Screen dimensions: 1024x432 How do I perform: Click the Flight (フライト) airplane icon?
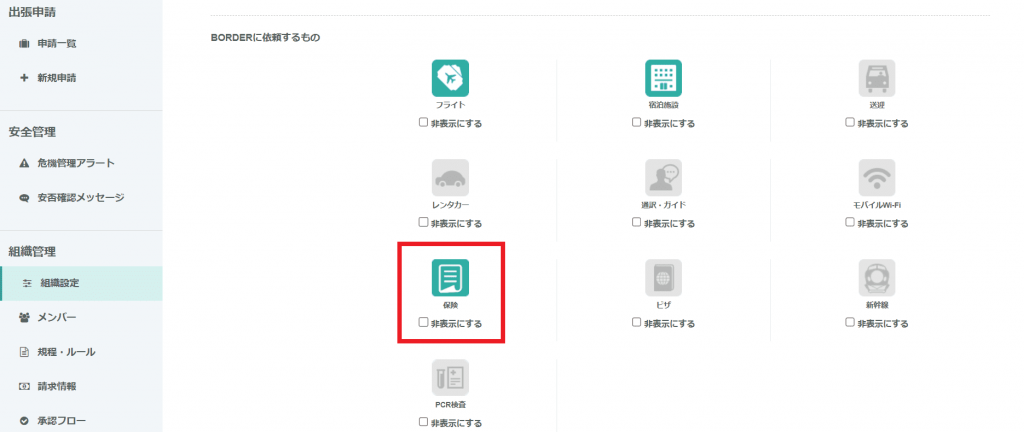450,78
